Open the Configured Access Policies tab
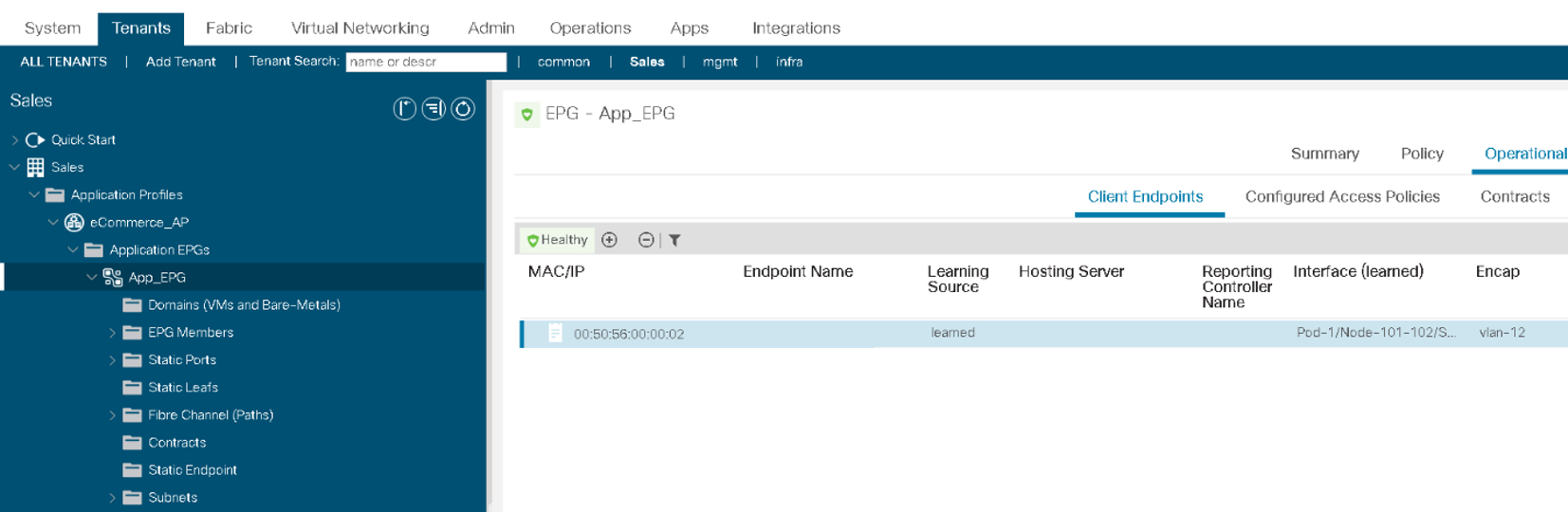Viewport: 1568px width, 512px height. tap(1342, 196)
